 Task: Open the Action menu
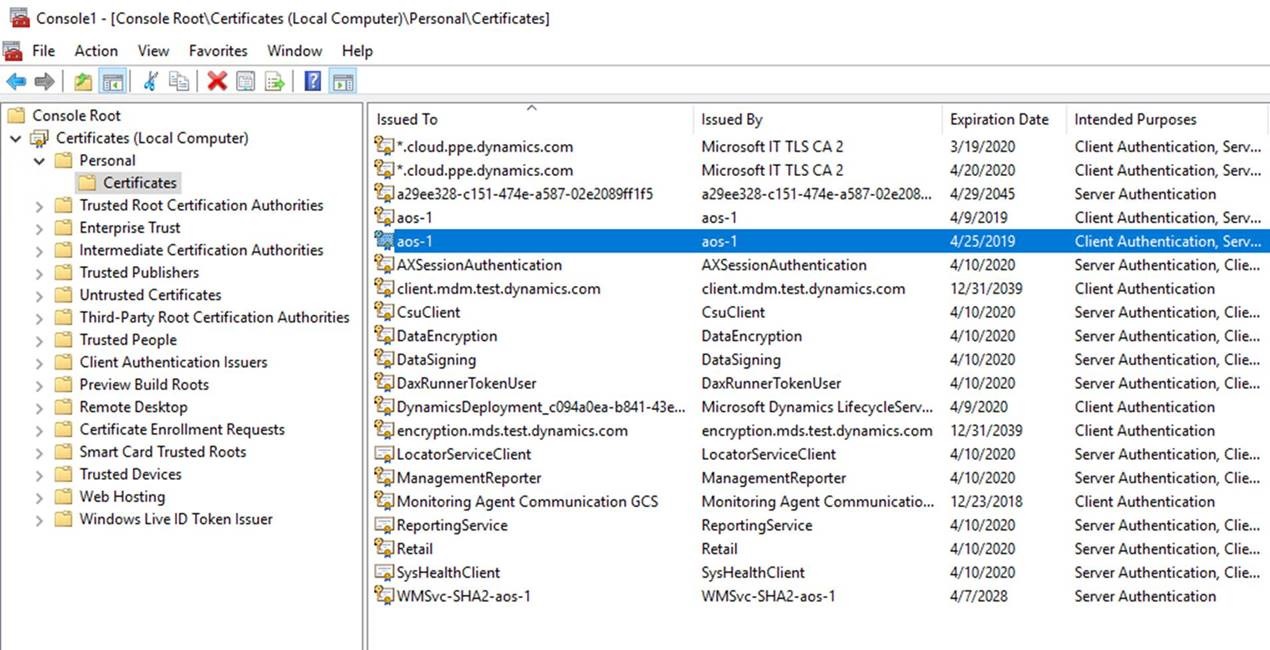click(x=96, y=51)
